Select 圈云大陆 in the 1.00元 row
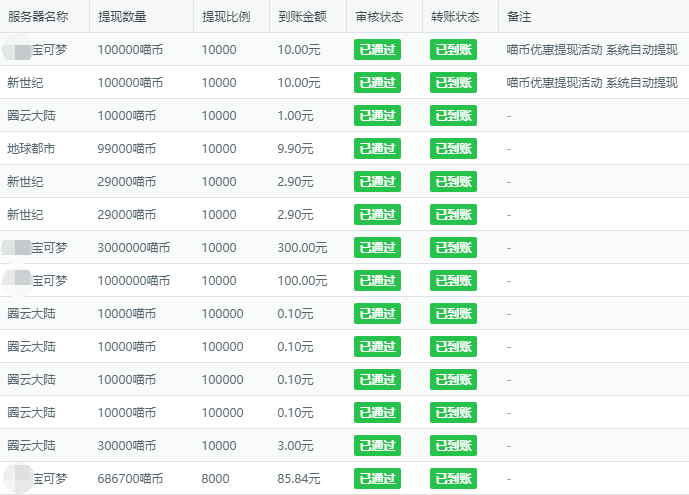Image resolution: width=689 pixels, height=495 pixels. point(31,116)
